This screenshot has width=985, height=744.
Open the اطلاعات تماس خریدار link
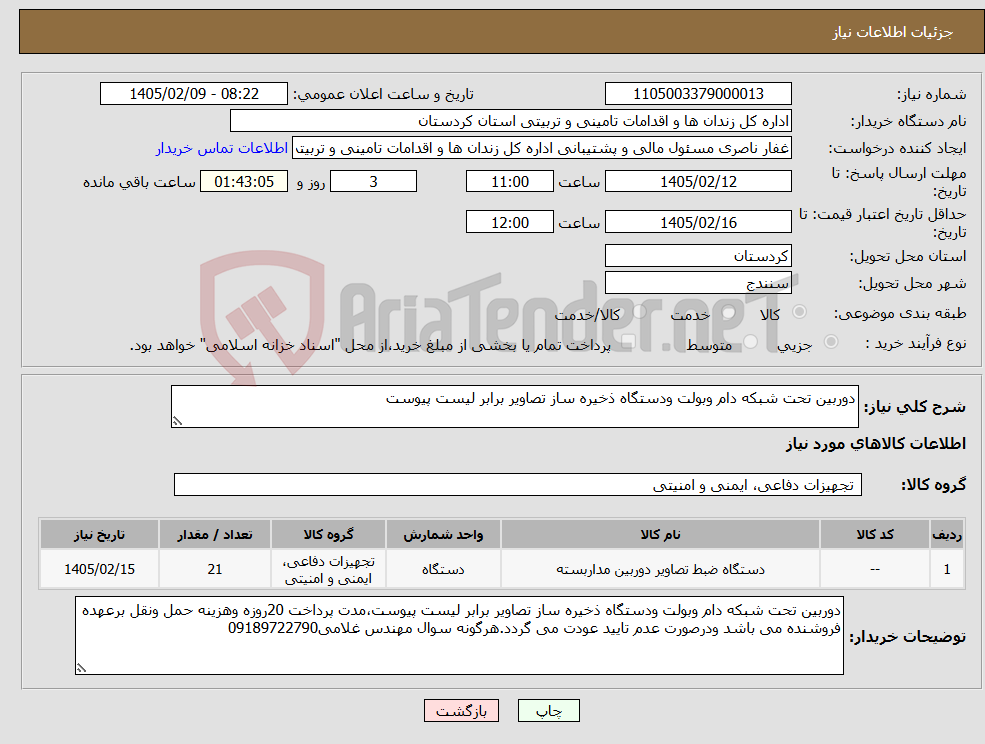222,148
